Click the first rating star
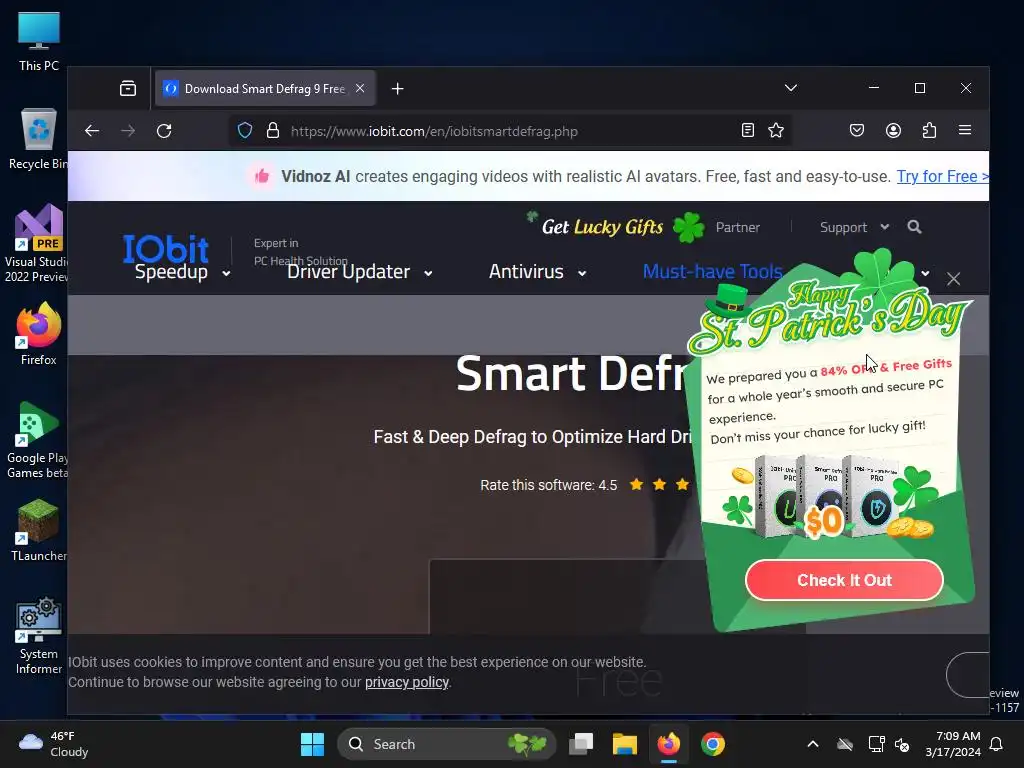The width and height of the screenshot is (1024, 768). tap(636, 484)
